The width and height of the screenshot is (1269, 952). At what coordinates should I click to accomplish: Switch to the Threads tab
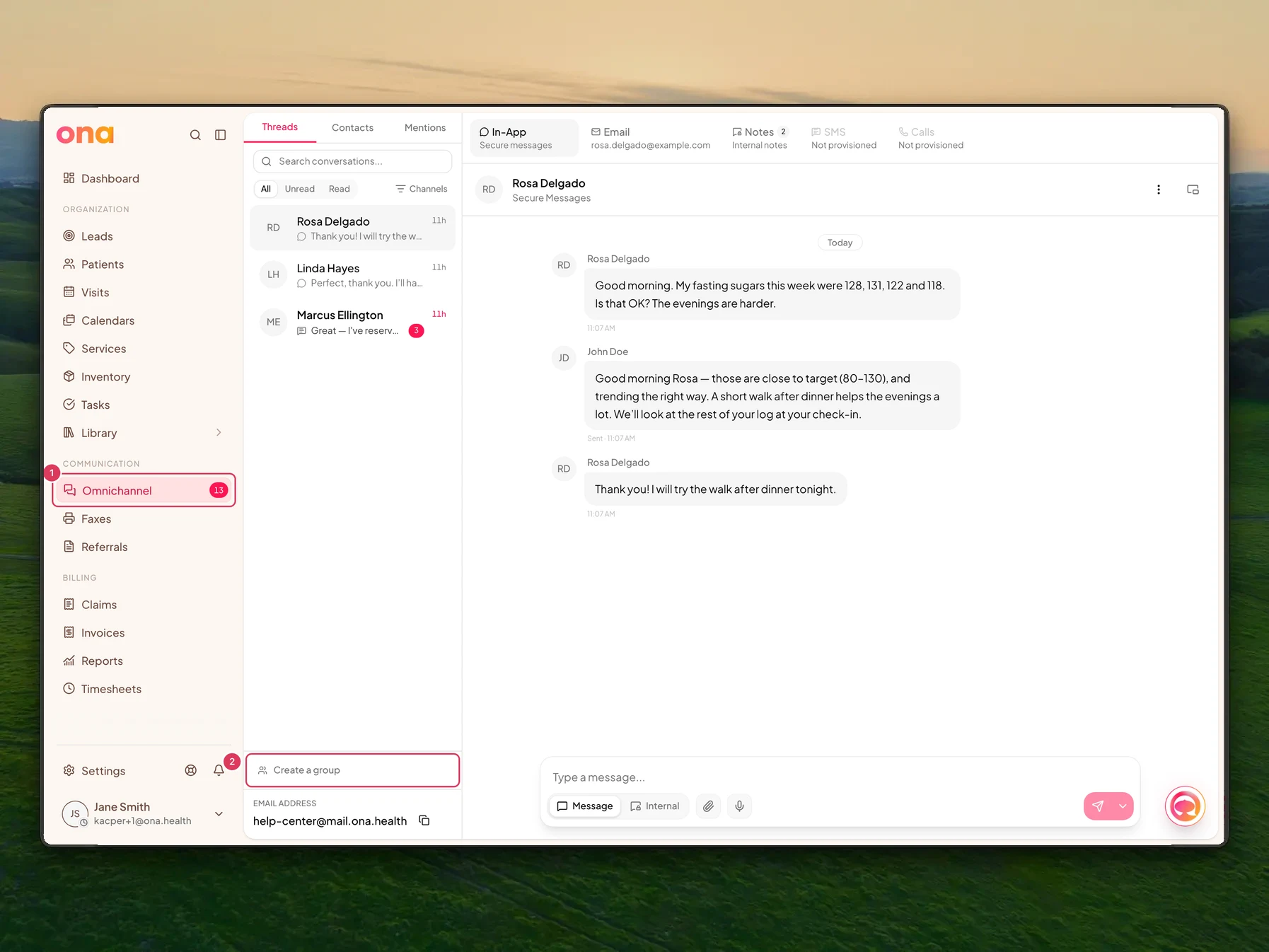[279, 127]
